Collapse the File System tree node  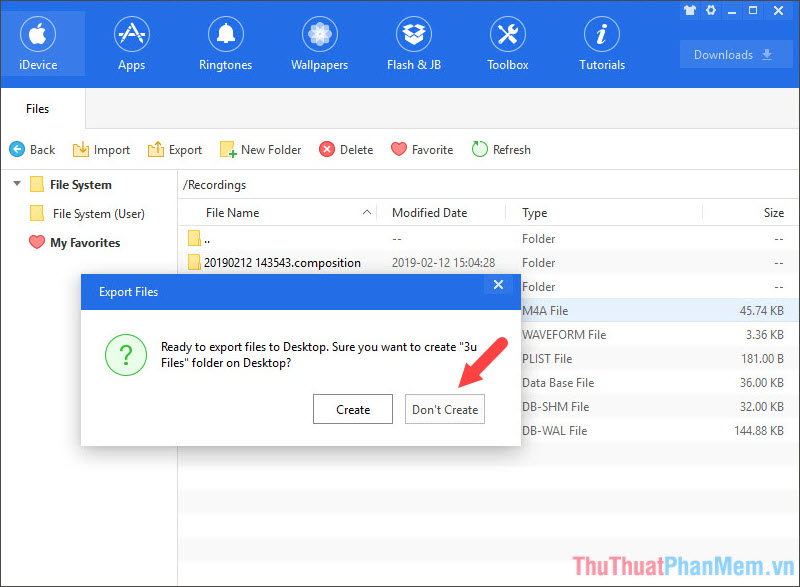16,184
